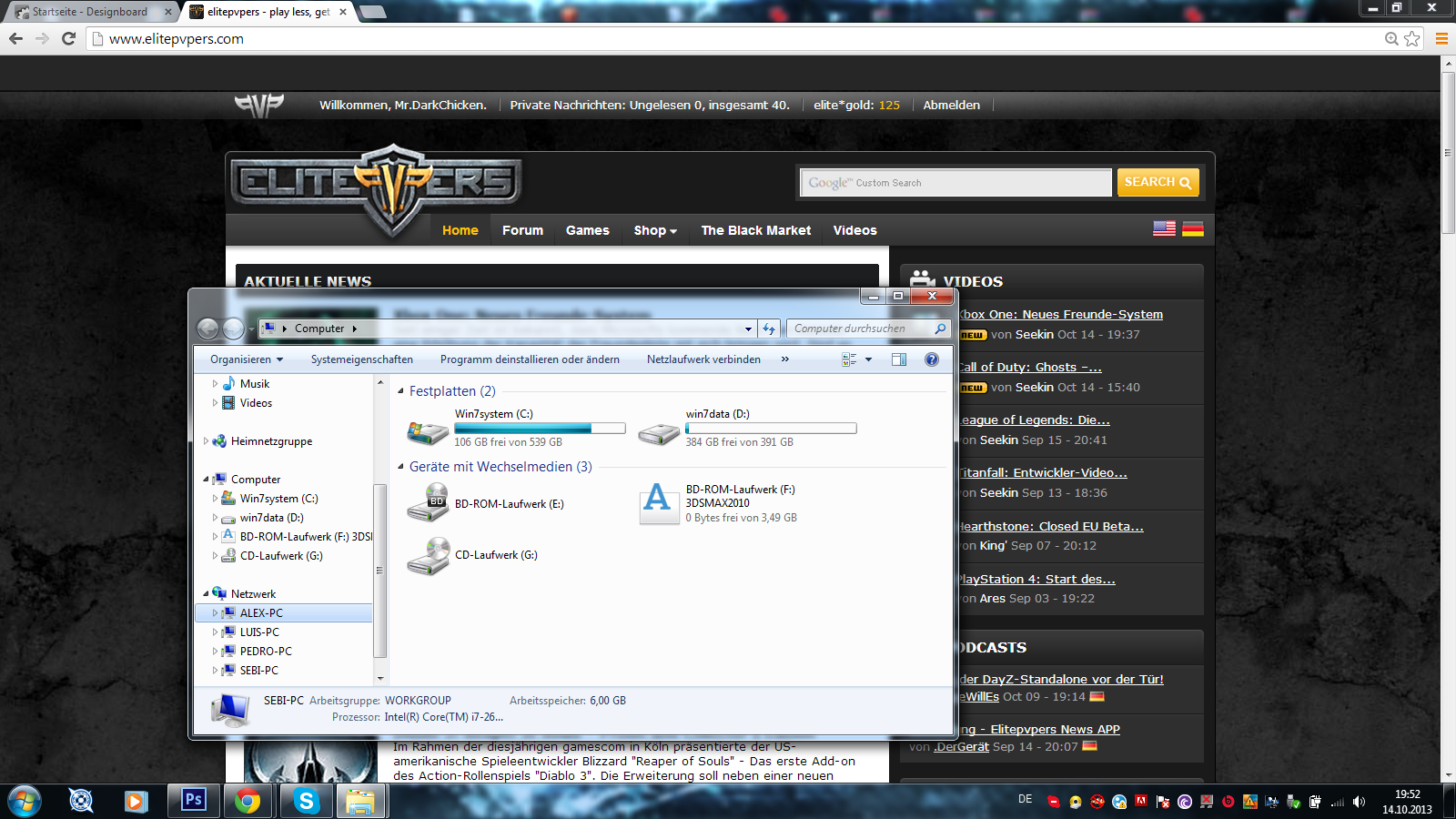Select the CD-Laufwerk (G:) drive icon
This screenshot has height=819, width=1456.
click(428, 555)
